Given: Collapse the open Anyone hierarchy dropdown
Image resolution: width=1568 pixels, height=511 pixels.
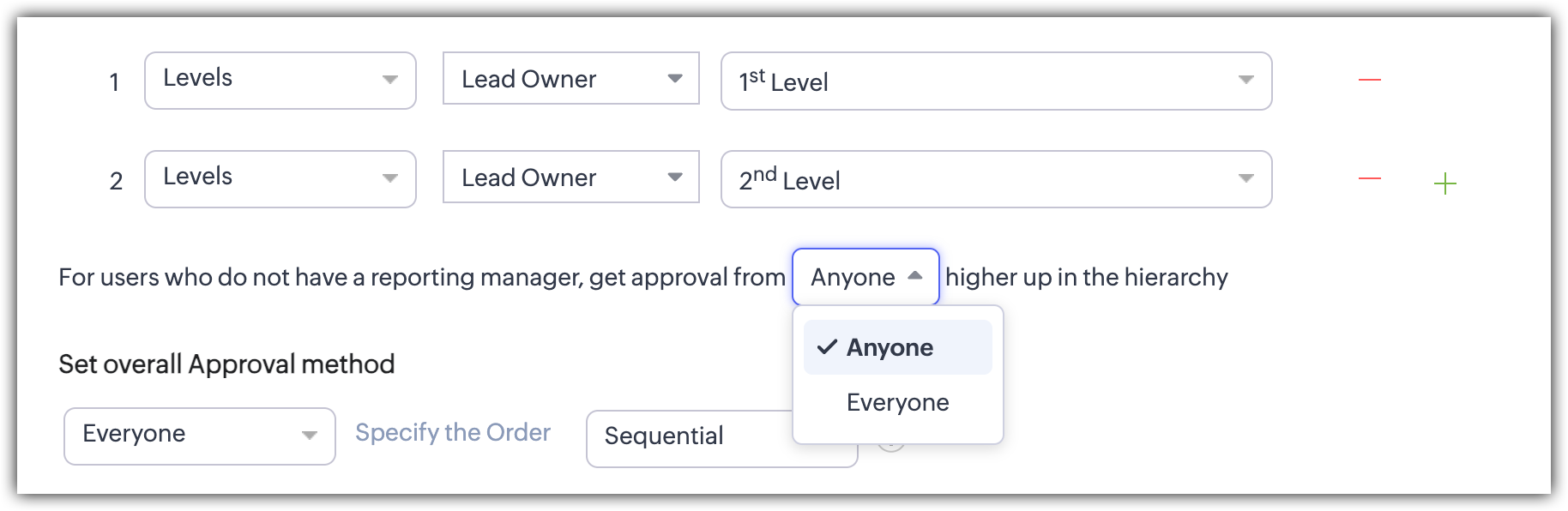Looking at the screenshot, I should [865, 277].
